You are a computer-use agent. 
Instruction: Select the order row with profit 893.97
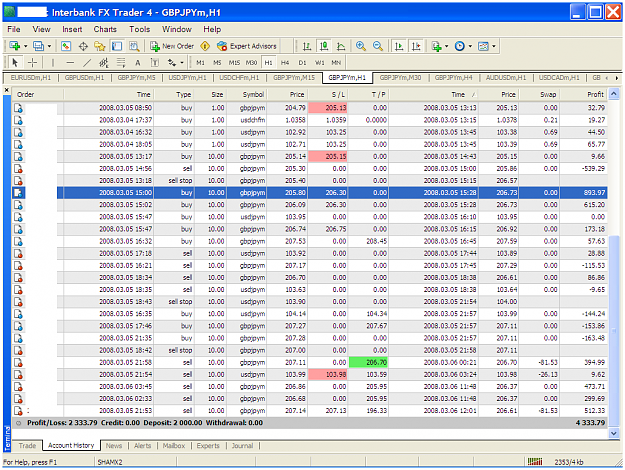click(310, 193)
